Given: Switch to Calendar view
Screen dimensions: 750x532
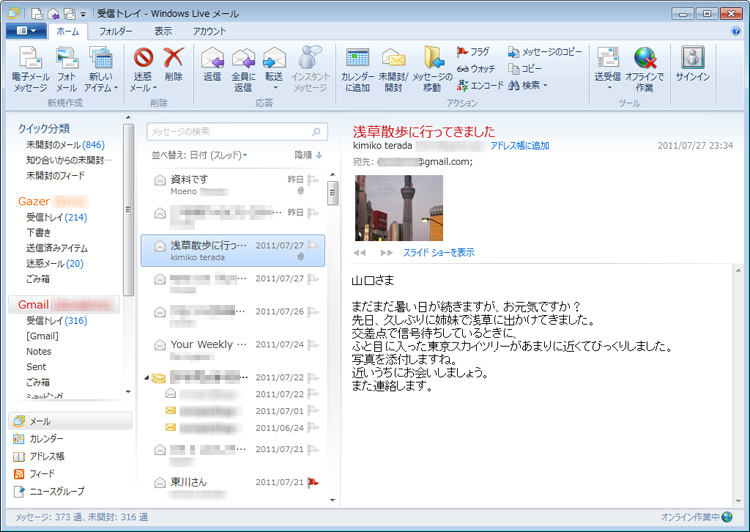Looking at the screenshot, I should [39, 438].
